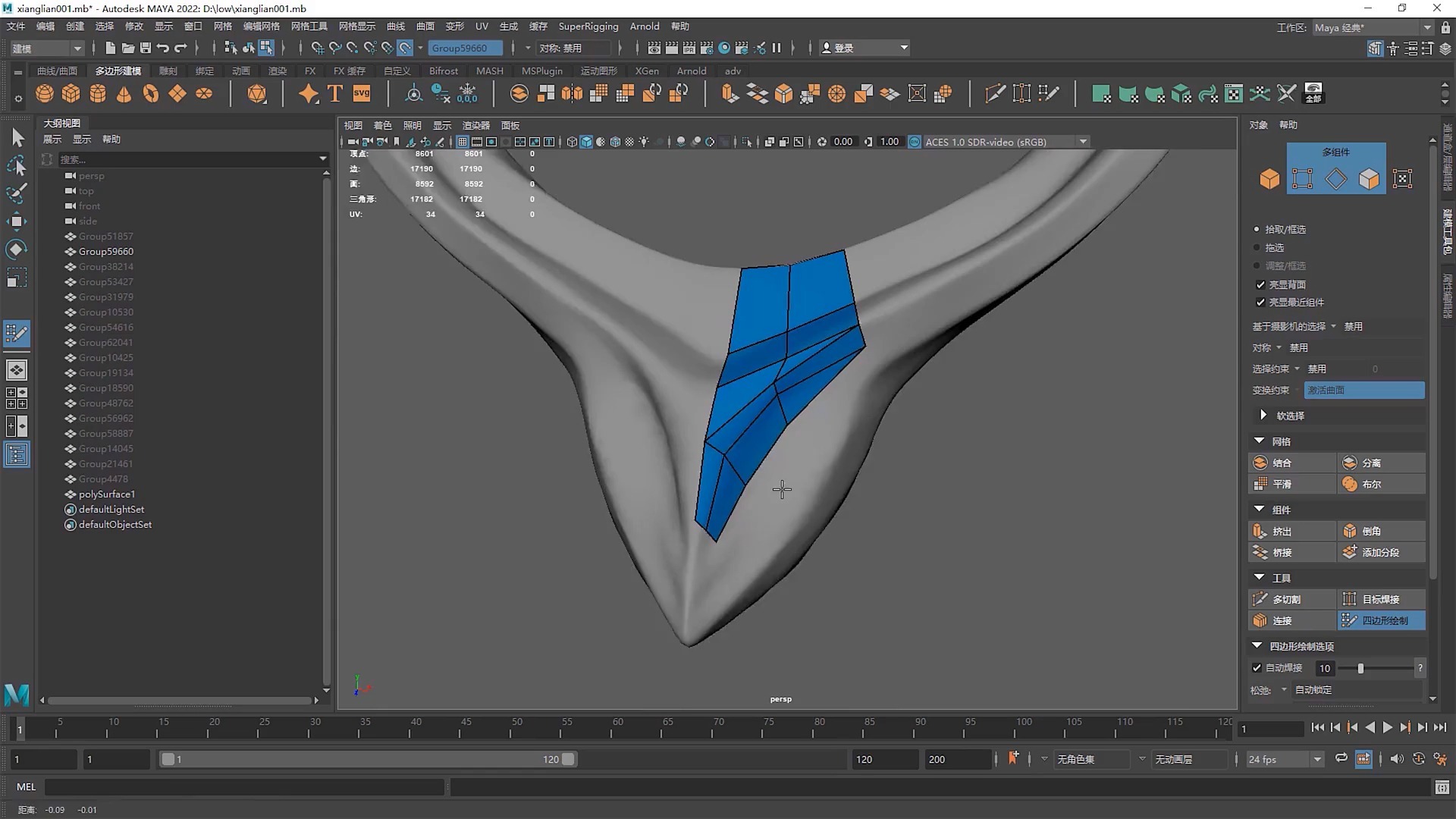Click the Undo icon in status line

coord(163,48)
